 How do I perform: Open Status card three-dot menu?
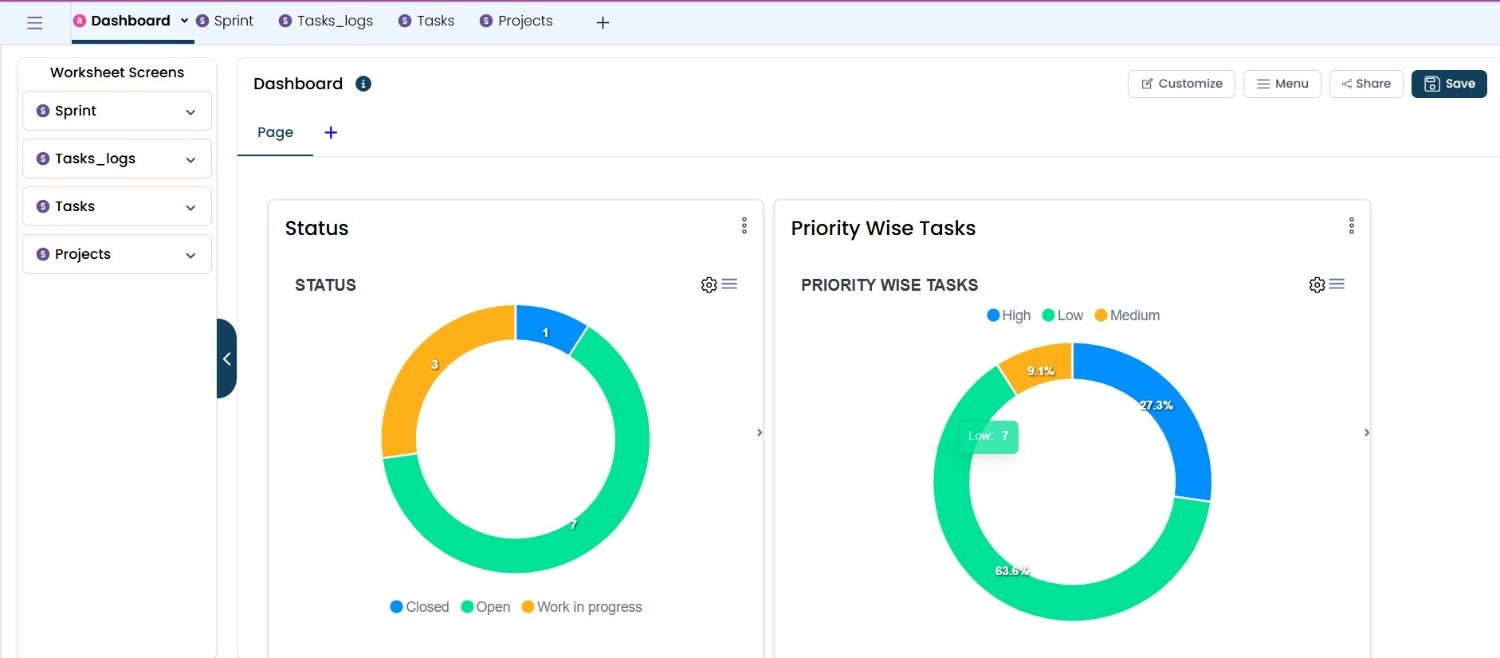744,226
